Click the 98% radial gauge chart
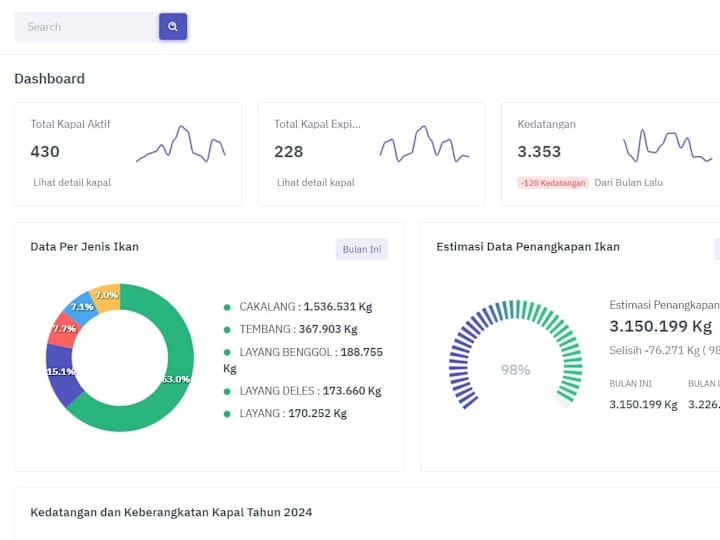Screen dimensions: 720x540 pyautogui.click(x=516, y=354)
